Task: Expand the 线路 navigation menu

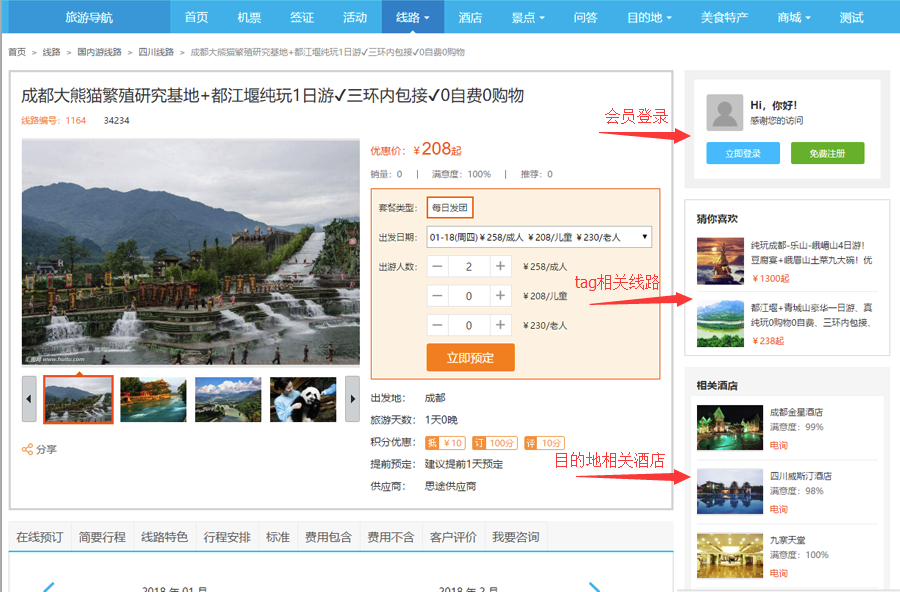Action: (x=412, y=17)
